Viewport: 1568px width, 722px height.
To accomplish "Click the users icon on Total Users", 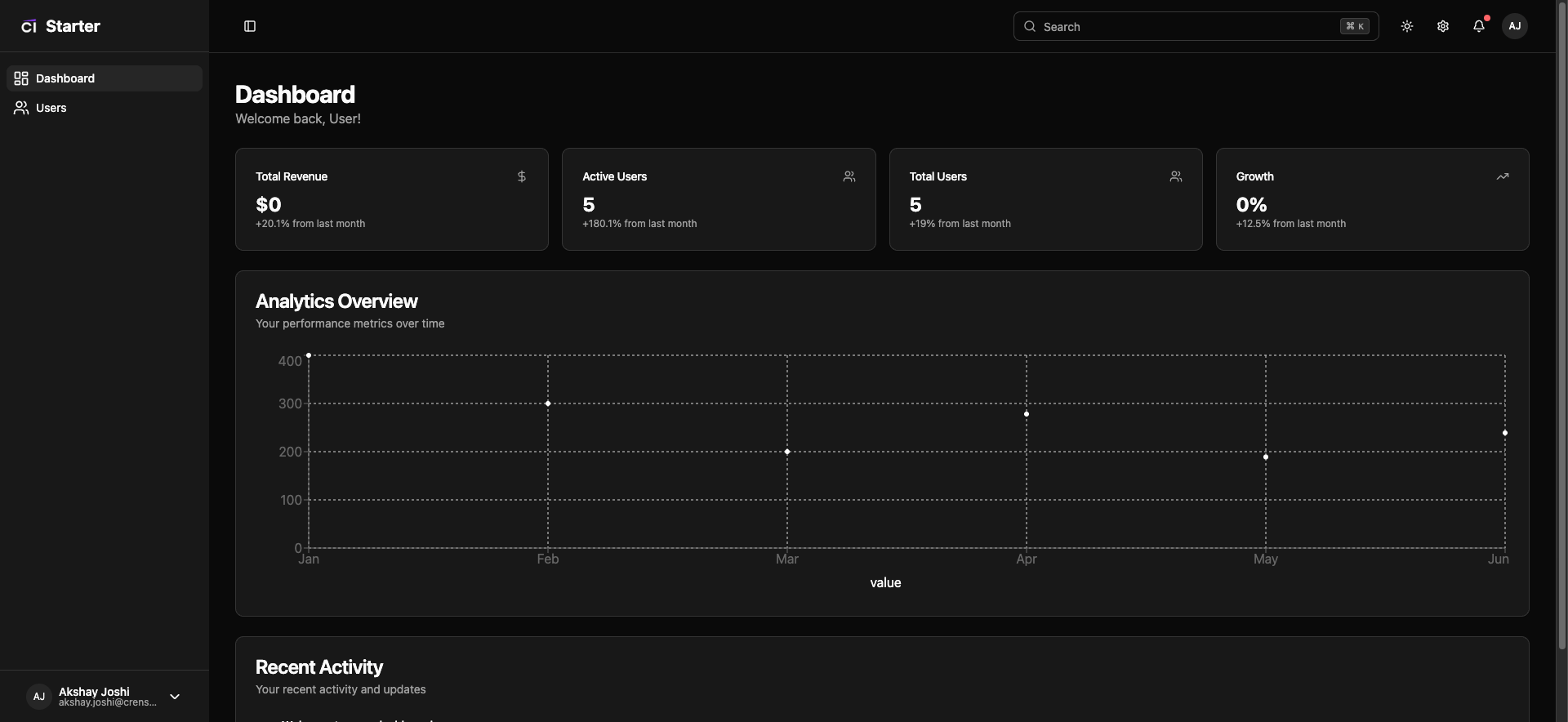I will pos(1176,176).
